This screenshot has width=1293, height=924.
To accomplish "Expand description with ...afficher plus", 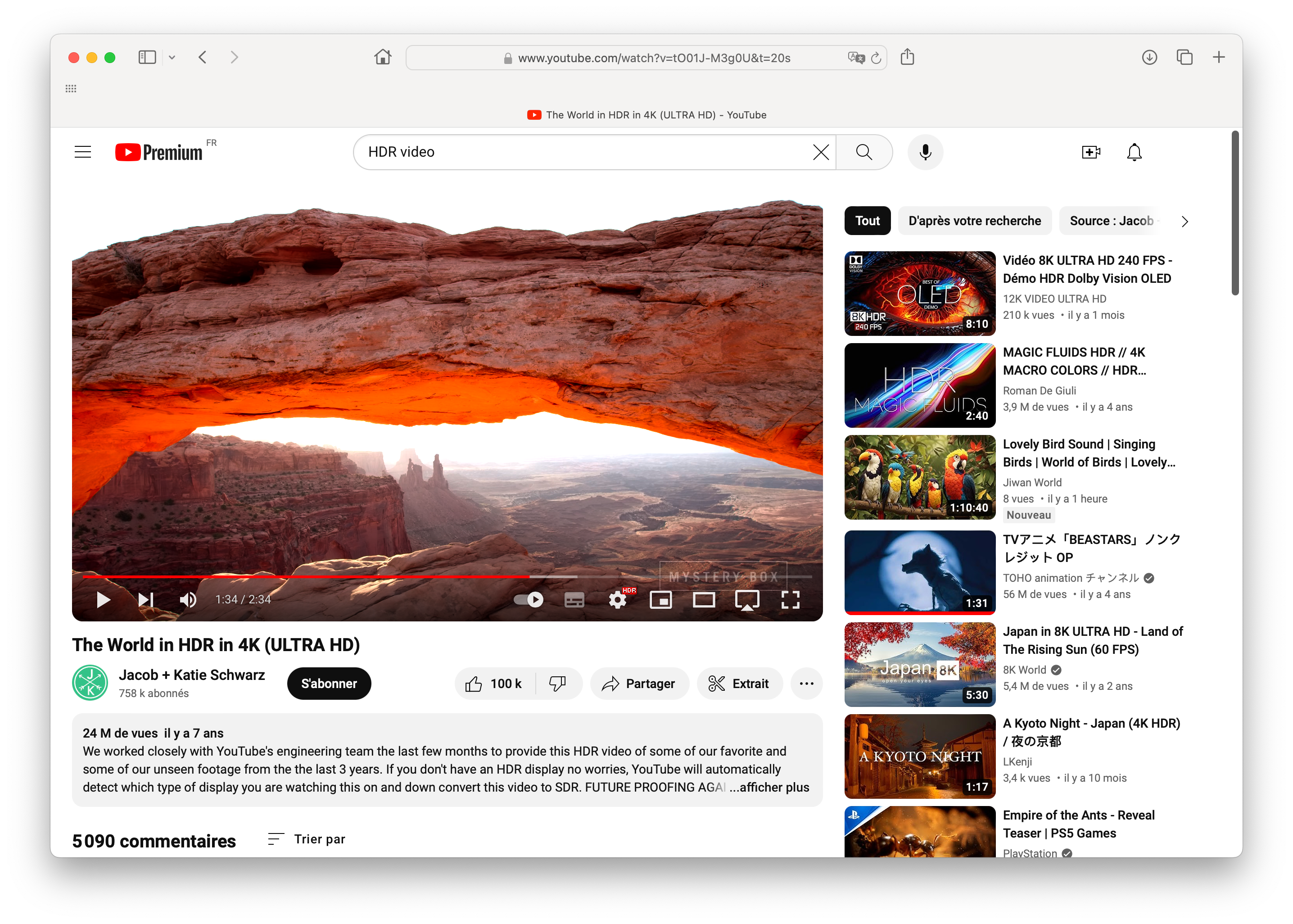I will pyautogui.click(x=769, y=787).
